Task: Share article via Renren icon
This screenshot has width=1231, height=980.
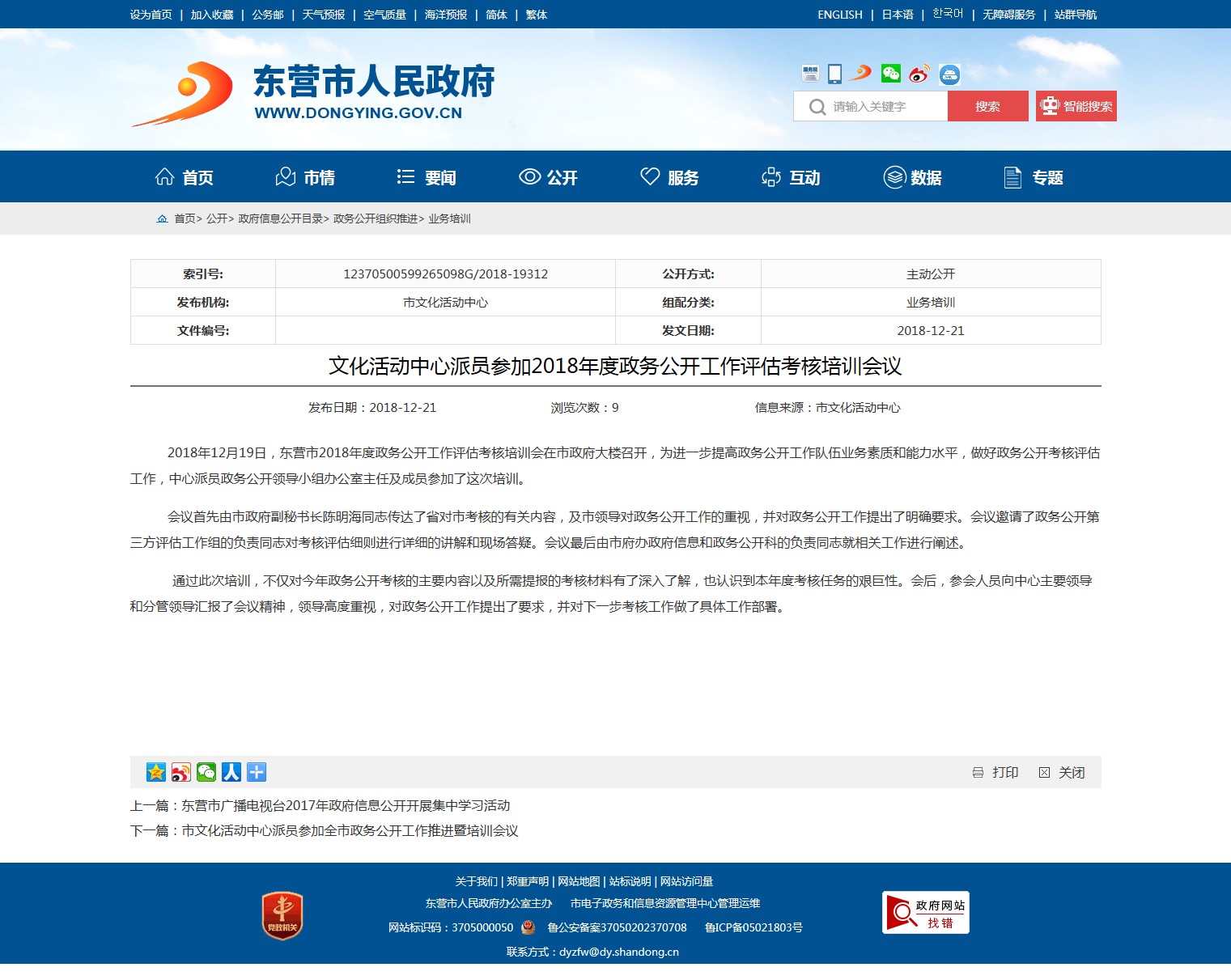Action: coord(231,772)
